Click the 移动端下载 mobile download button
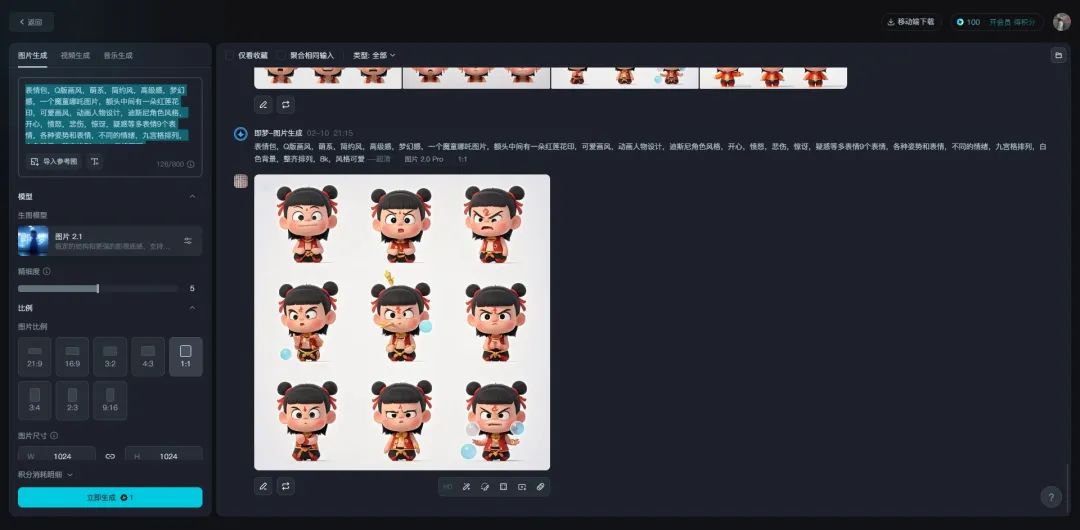Screen dimensions: 1080x530 click(x=911, y=22)
